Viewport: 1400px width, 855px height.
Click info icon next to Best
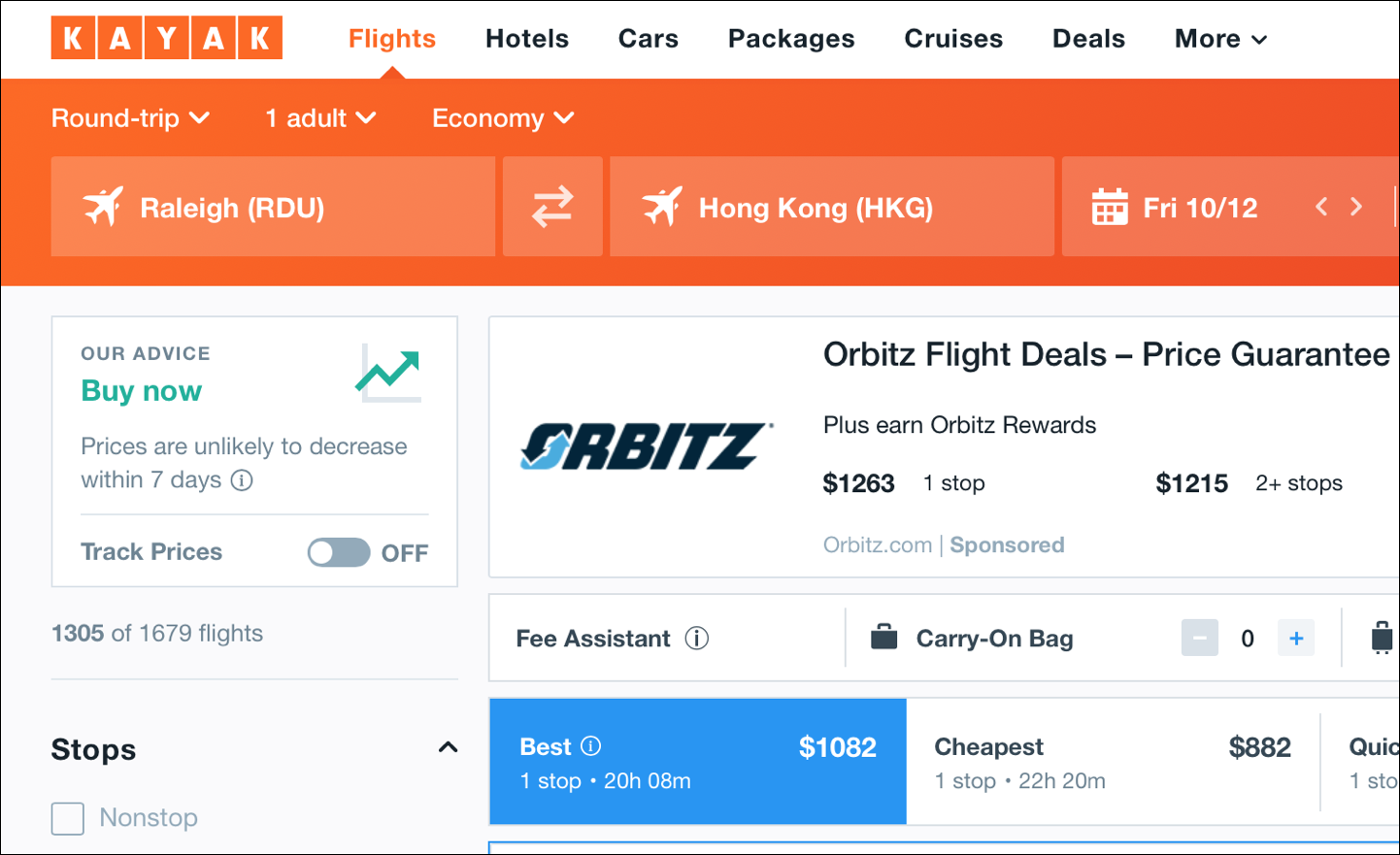point(590,746)
